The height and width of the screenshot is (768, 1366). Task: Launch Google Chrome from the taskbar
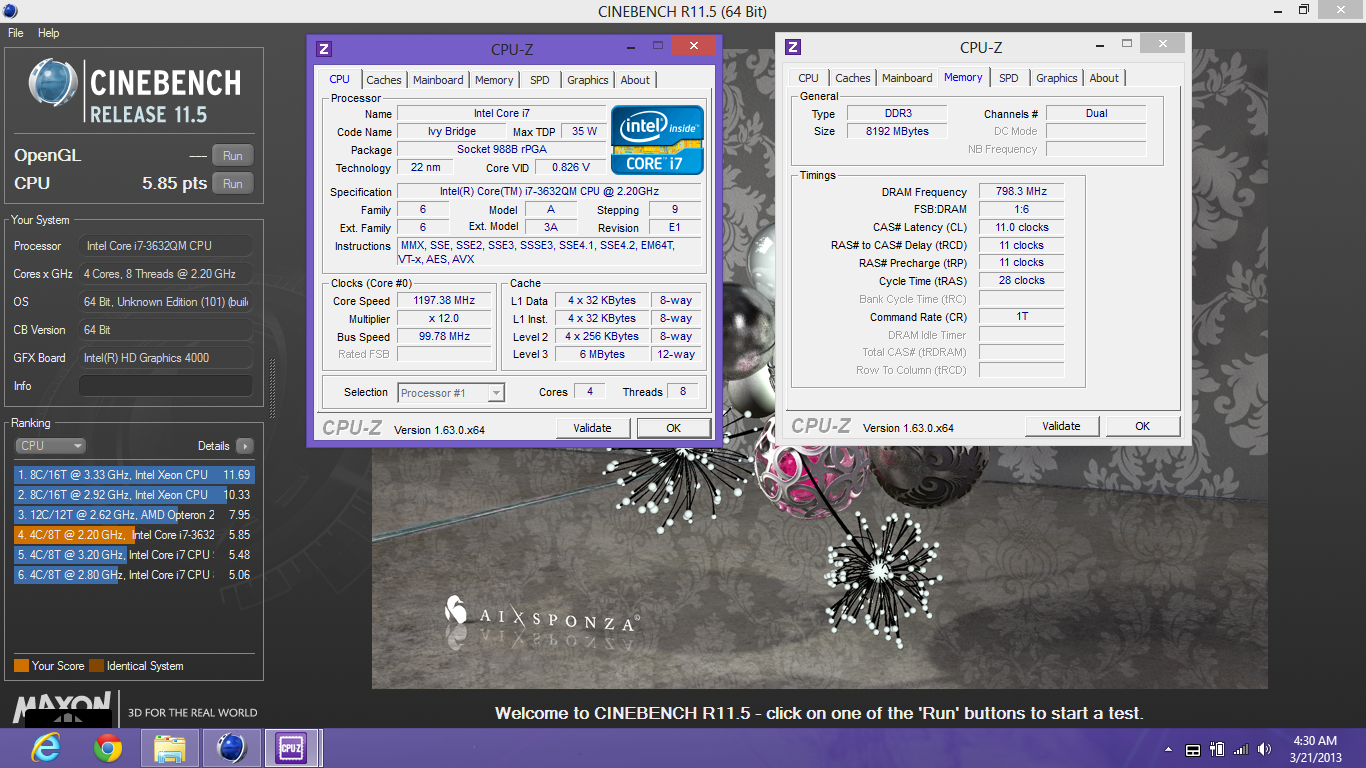pyautogui.click(x=108, y=747)
